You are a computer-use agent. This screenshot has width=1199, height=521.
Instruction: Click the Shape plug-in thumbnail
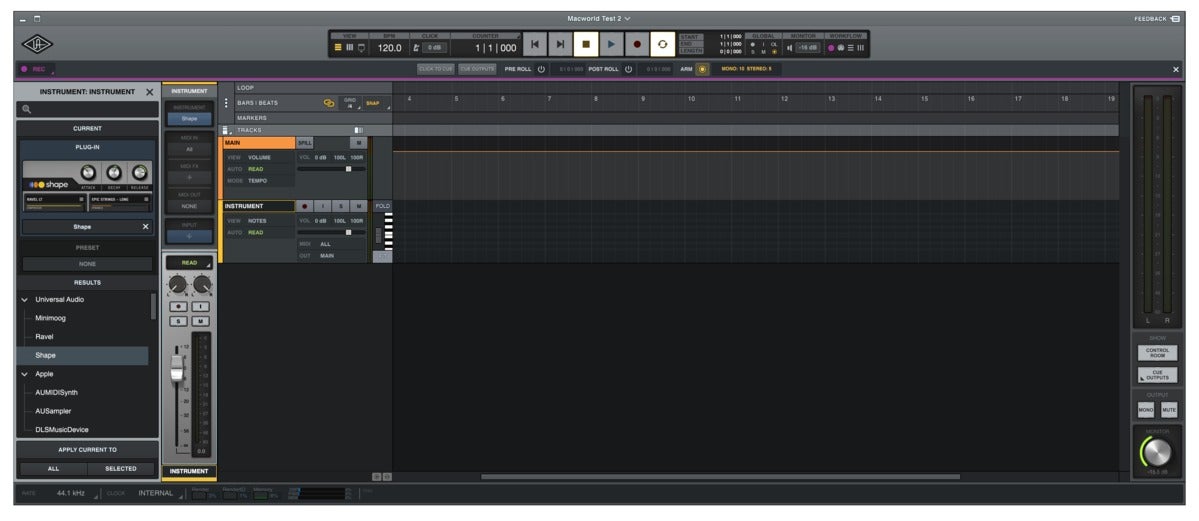tap(87, 186)
